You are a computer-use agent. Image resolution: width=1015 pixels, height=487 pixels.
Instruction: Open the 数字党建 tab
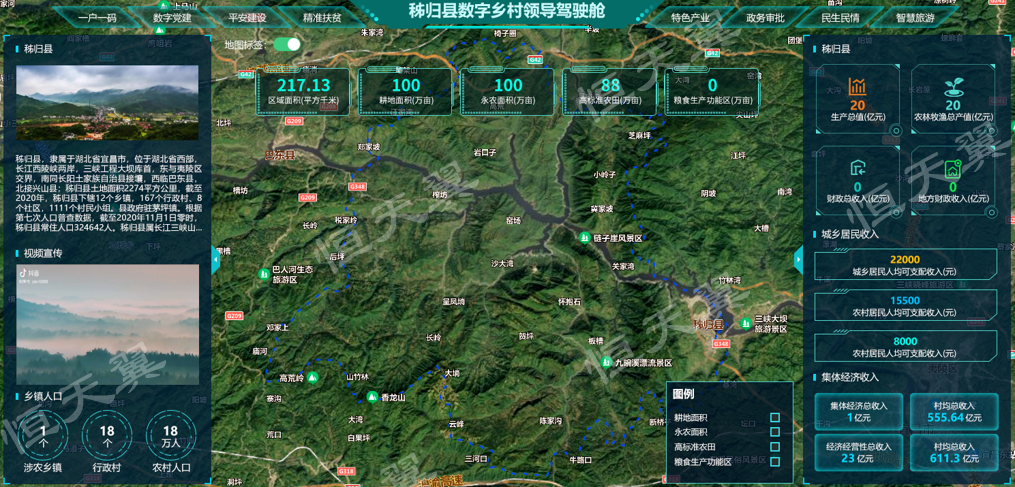[172, 18]
